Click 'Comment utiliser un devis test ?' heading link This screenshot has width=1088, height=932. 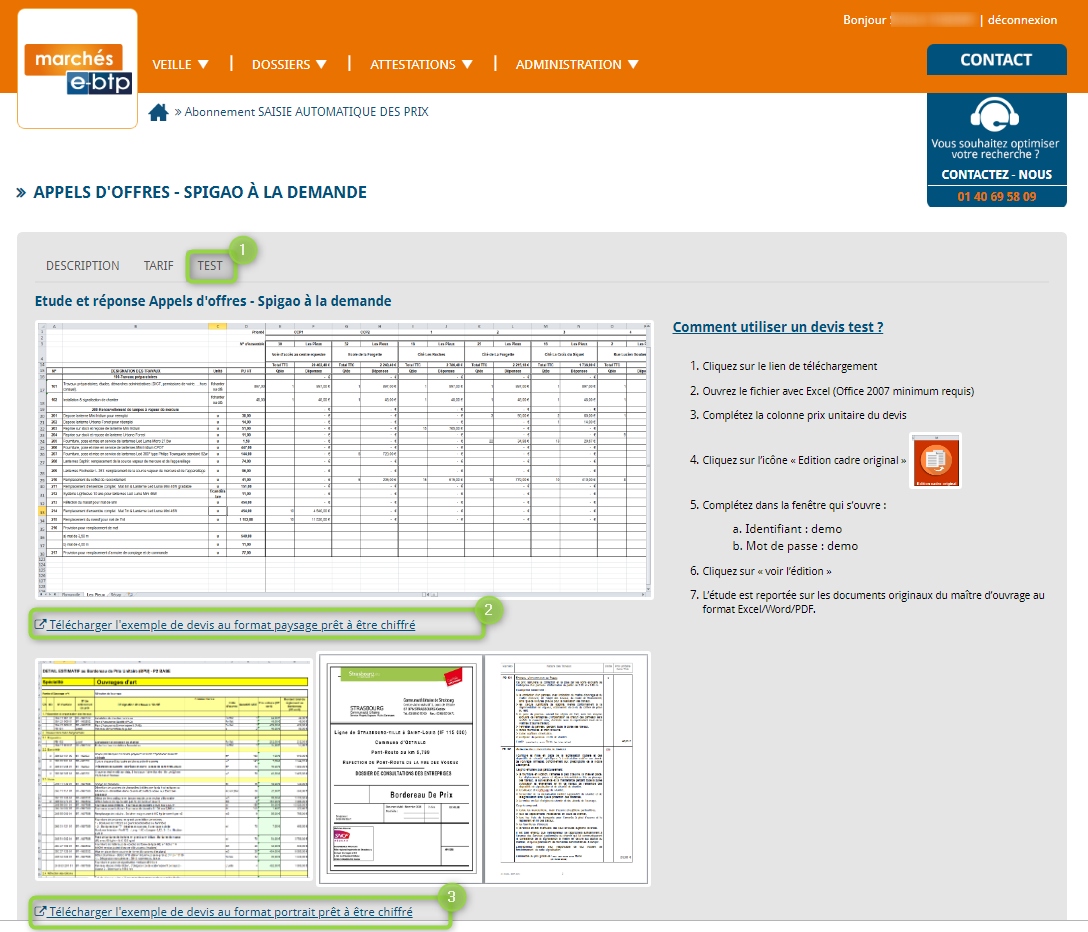(x=778, y=327)
